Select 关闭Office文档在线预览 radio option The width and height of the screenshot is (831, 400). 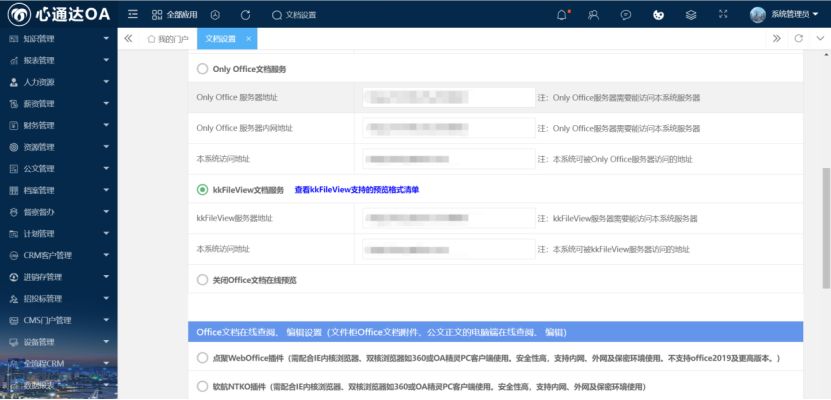pos(203,280)
